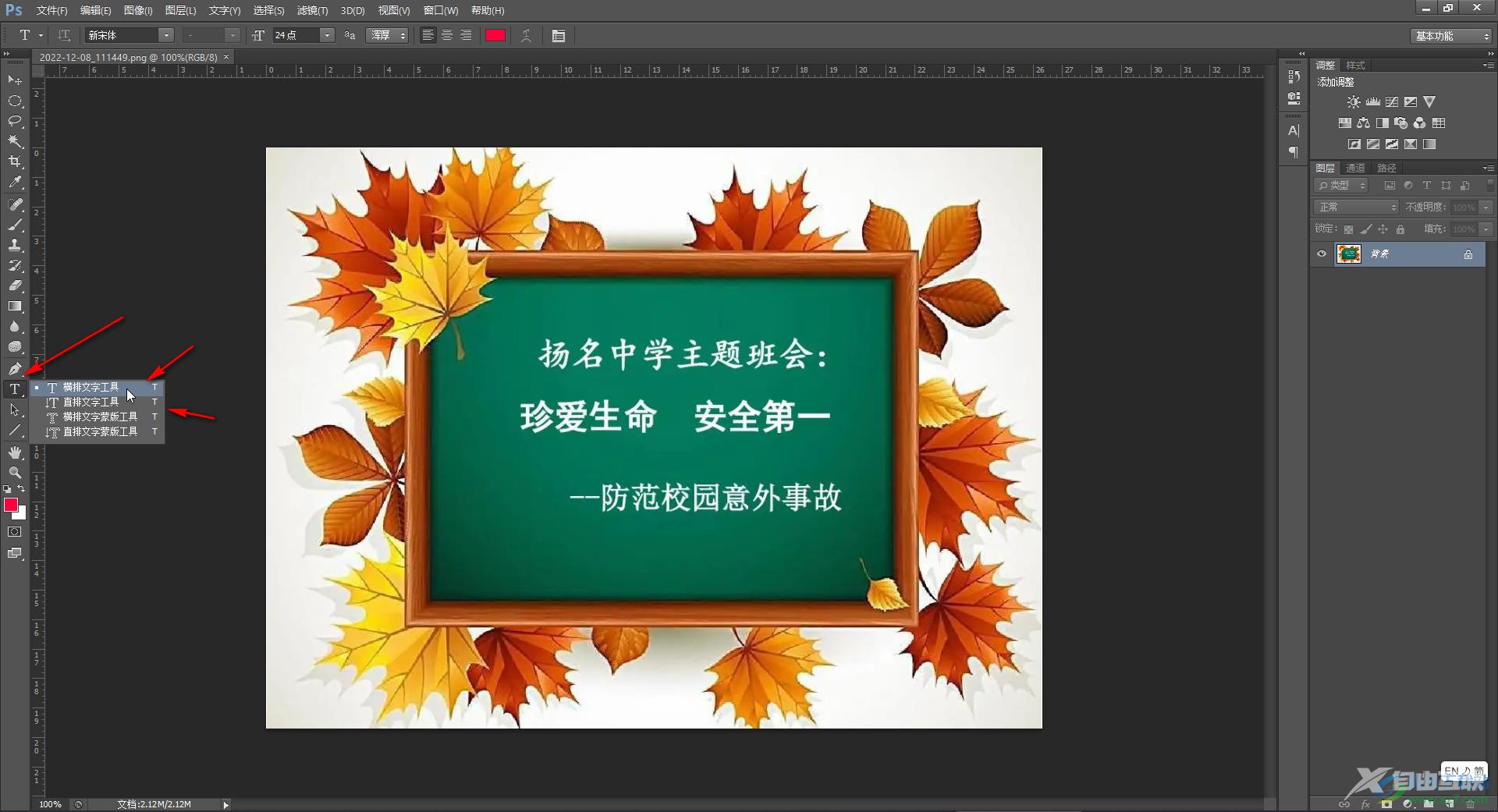Center align text
The width and height of the screenshot is (1498, 812).
(x=447, y=35)
